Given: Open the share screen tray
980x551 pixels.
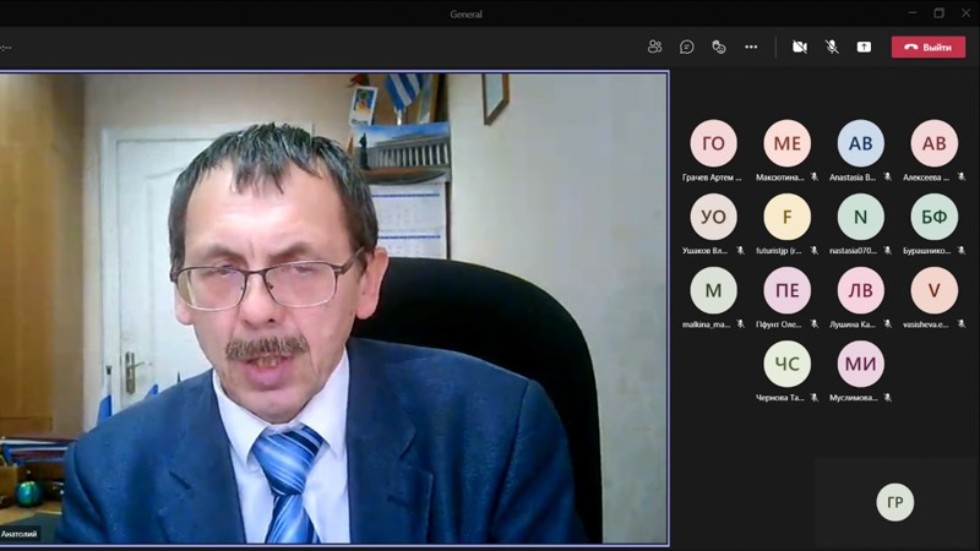Looking at the screenshot, I should (x=864, y=47).
